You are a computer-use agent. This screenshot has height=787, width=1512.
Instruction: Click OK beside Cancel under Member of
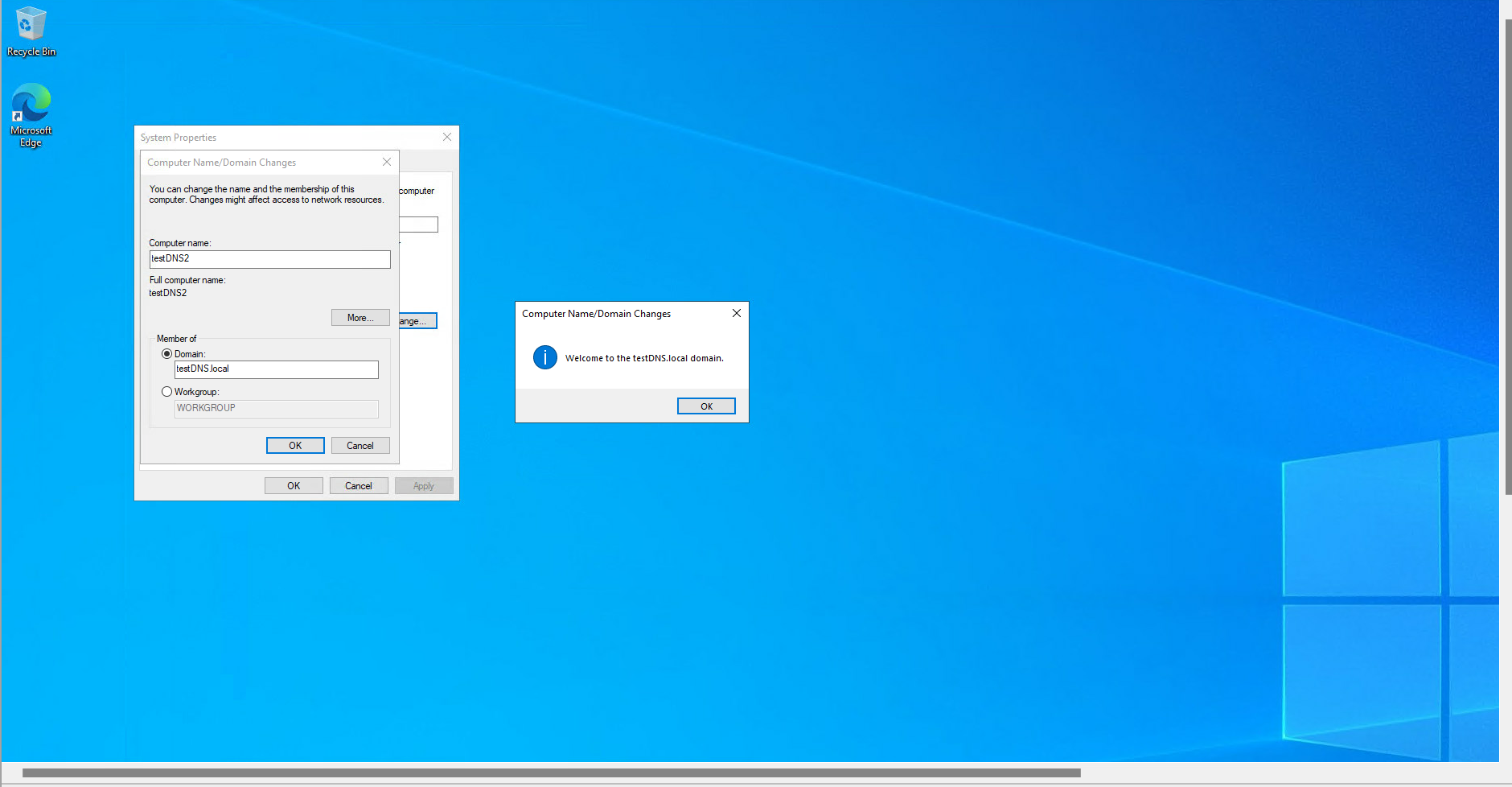[295, 446]
